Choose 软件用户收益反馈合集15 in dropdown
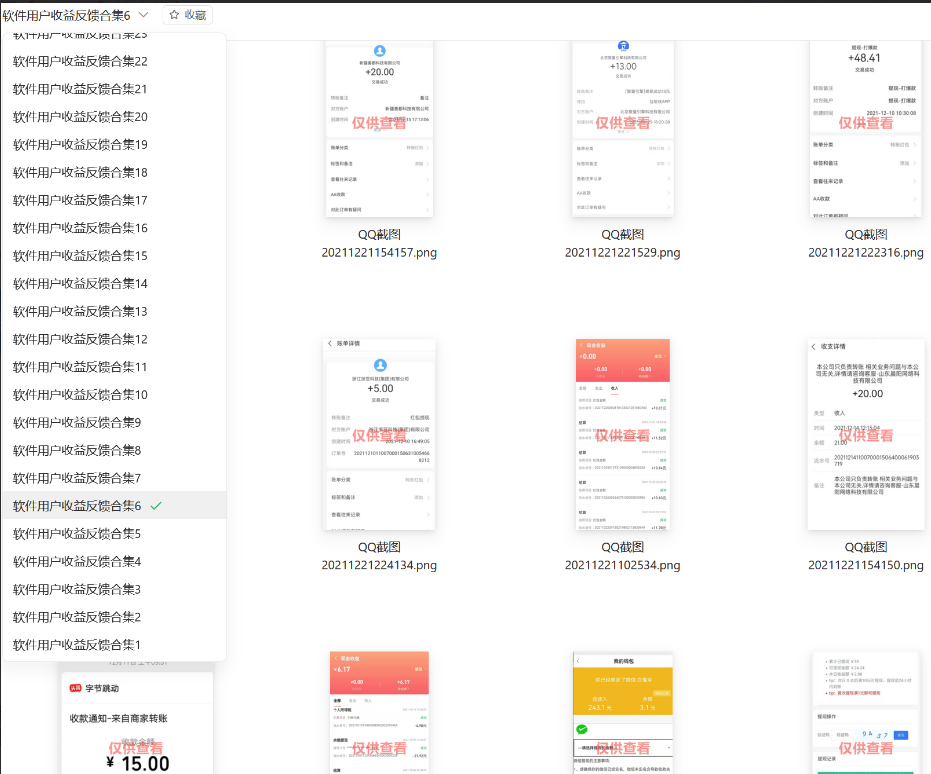Image resolution: width=931 pixels, height=774 pixels. point(80,256)
